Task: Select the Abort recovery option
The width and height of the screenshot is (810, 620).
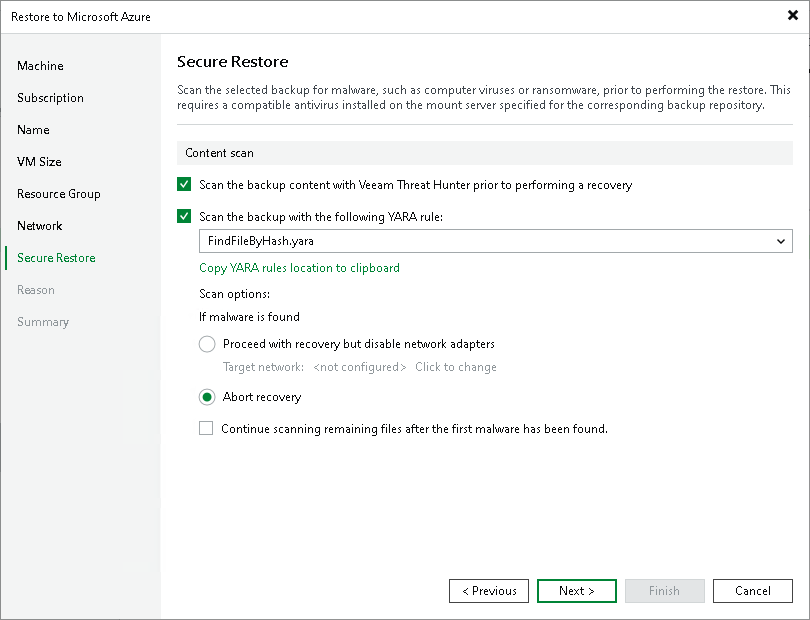Action: [x=207, y=397]
